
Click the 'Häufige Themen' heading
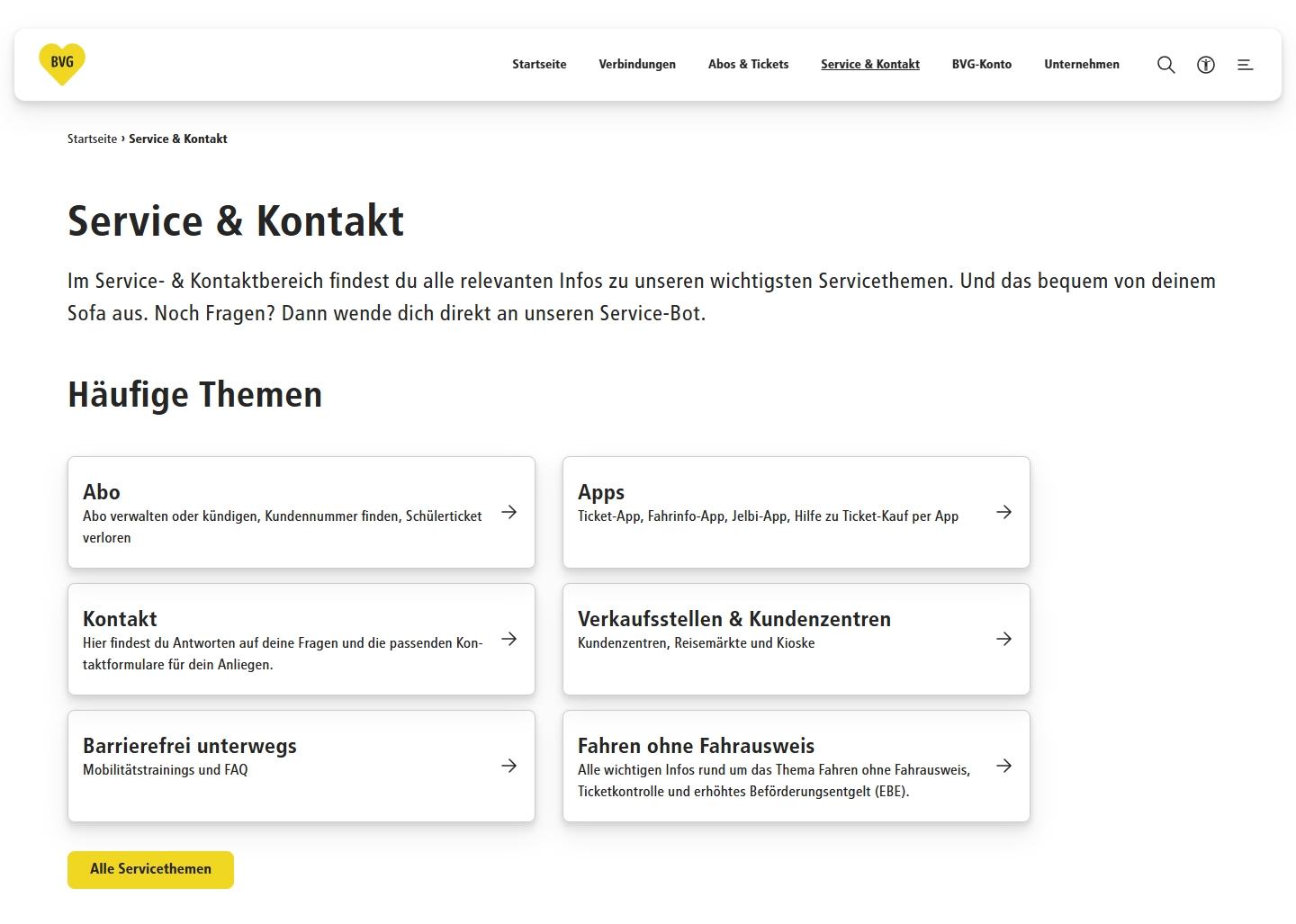tap(195, 395)
